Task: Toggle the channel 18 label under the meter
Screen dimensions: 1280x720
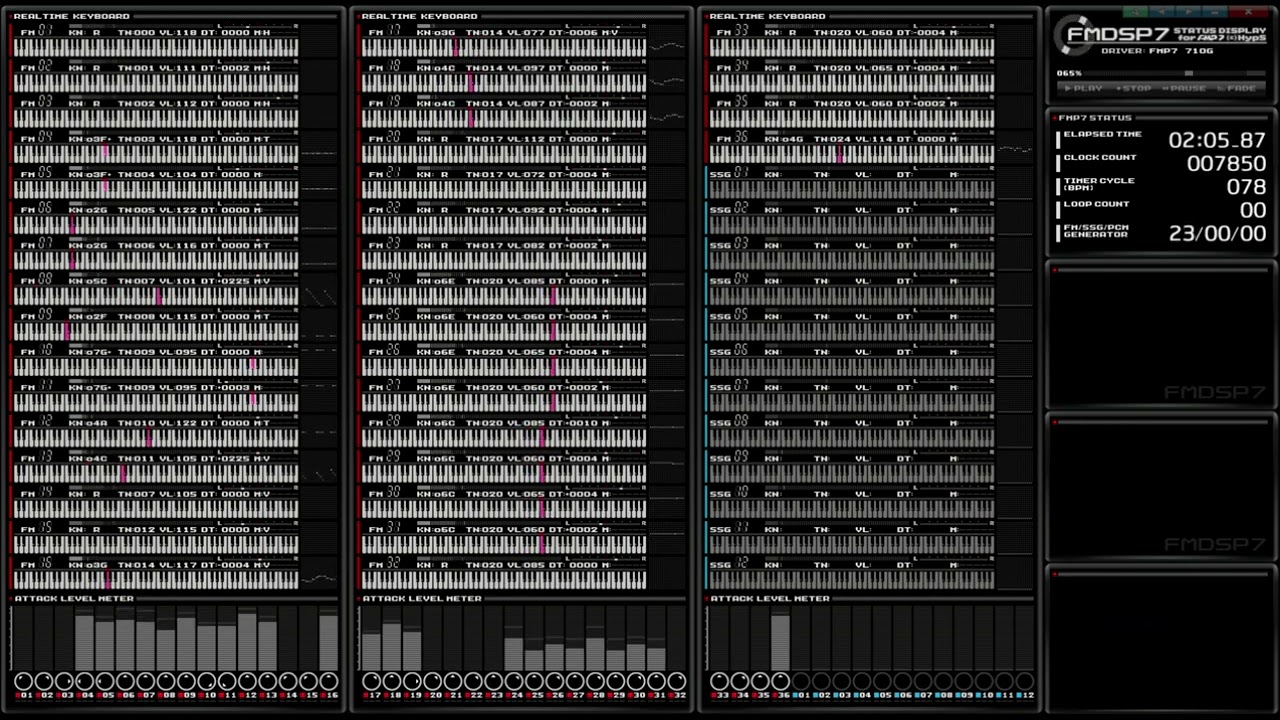Action: pyautogui.click(x=391, y=695)
